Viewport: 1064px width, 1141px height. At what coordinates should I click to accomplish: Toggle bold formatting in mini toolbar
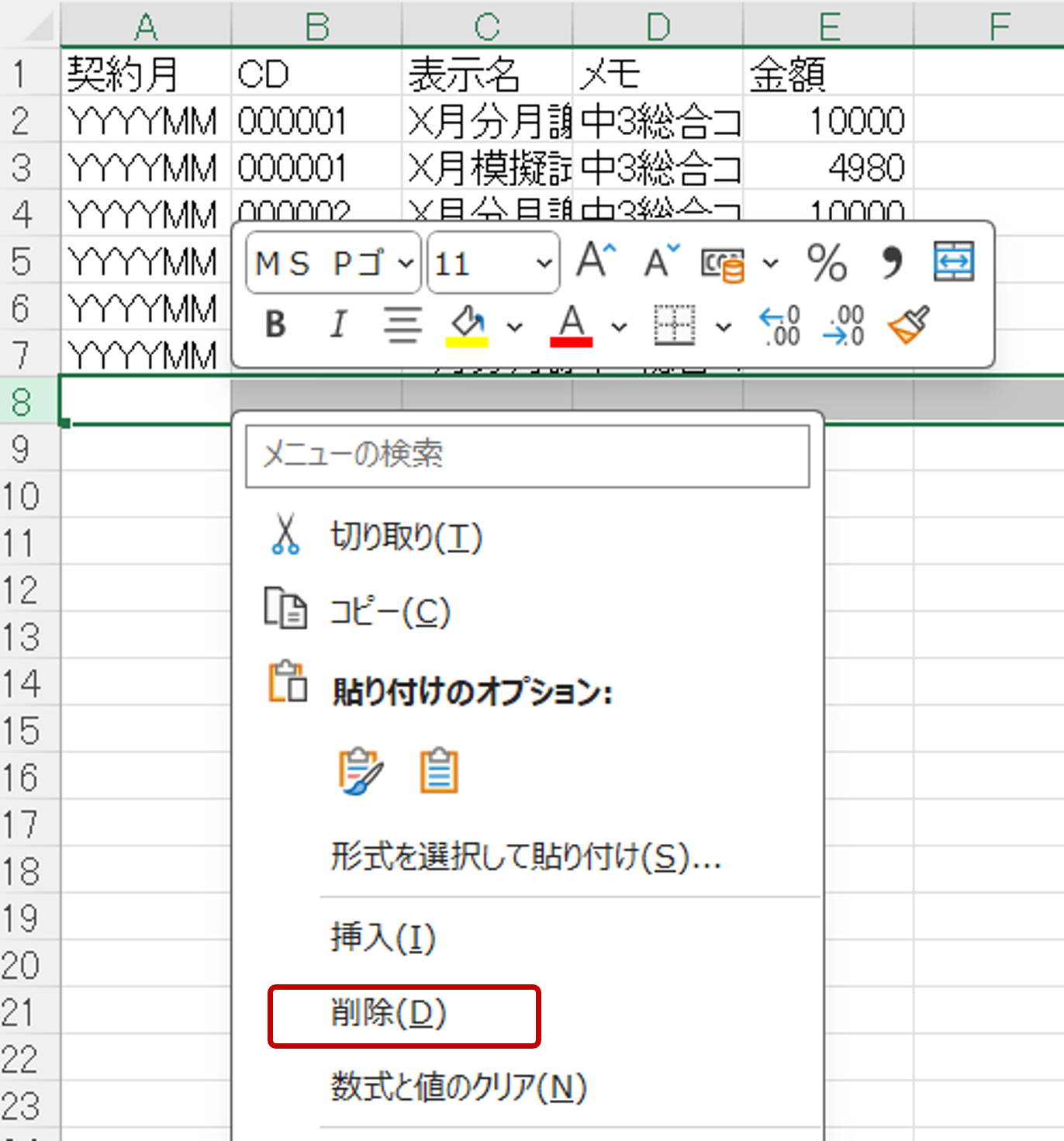[275, 325]
